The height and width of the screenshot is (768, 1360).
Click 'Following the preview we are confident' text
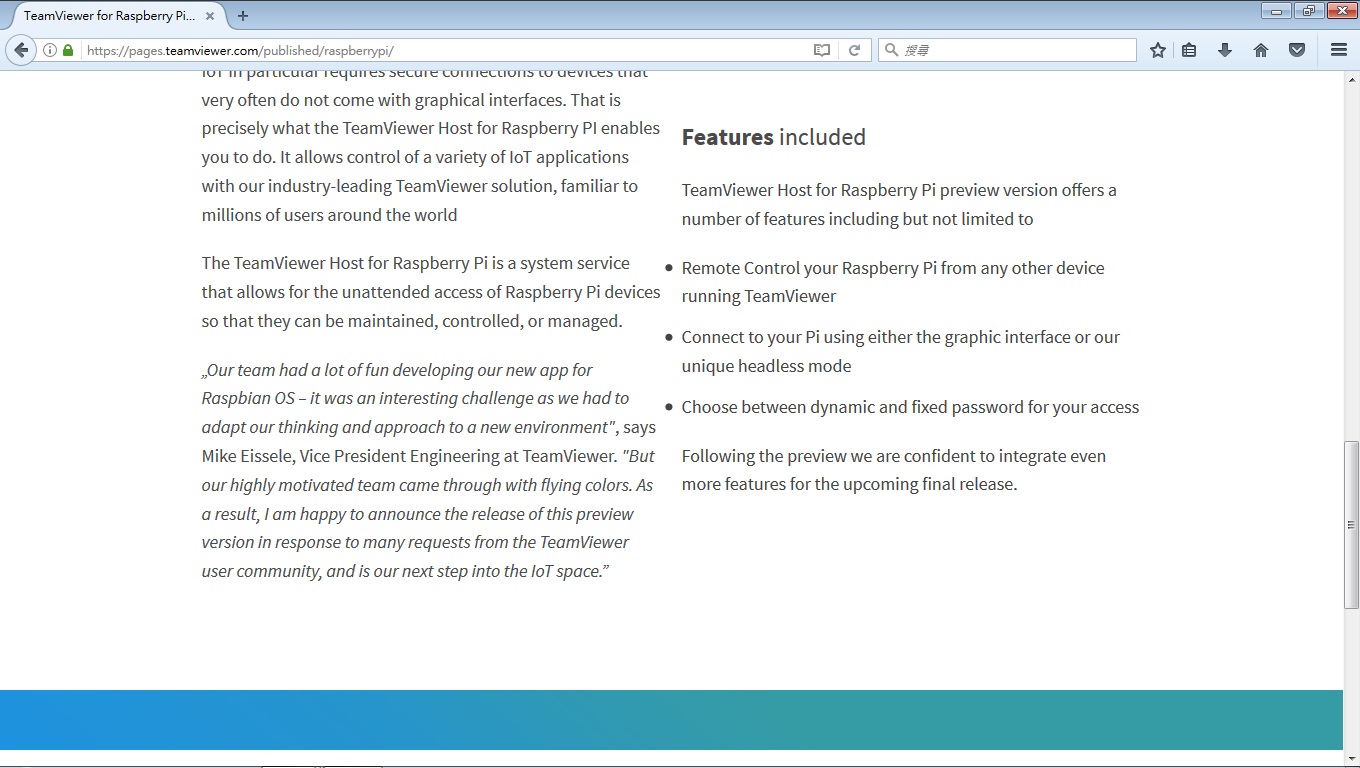tap(894, 470)
